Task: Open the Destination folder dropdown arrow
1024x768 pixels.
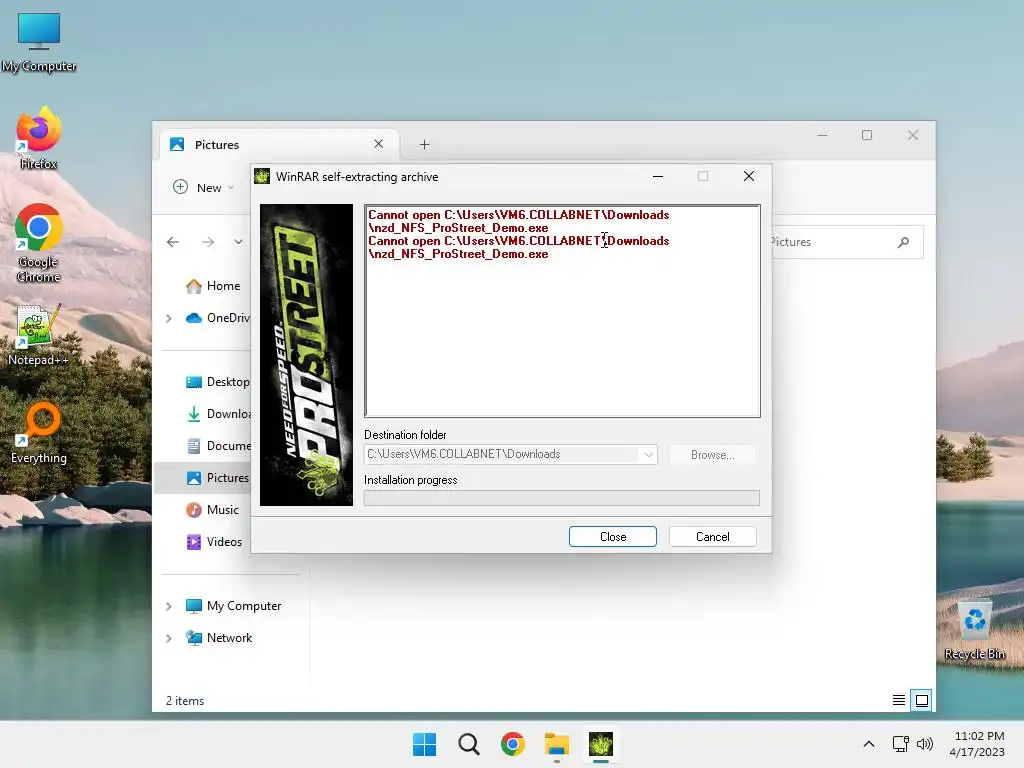Action: (x=648, y=455)
